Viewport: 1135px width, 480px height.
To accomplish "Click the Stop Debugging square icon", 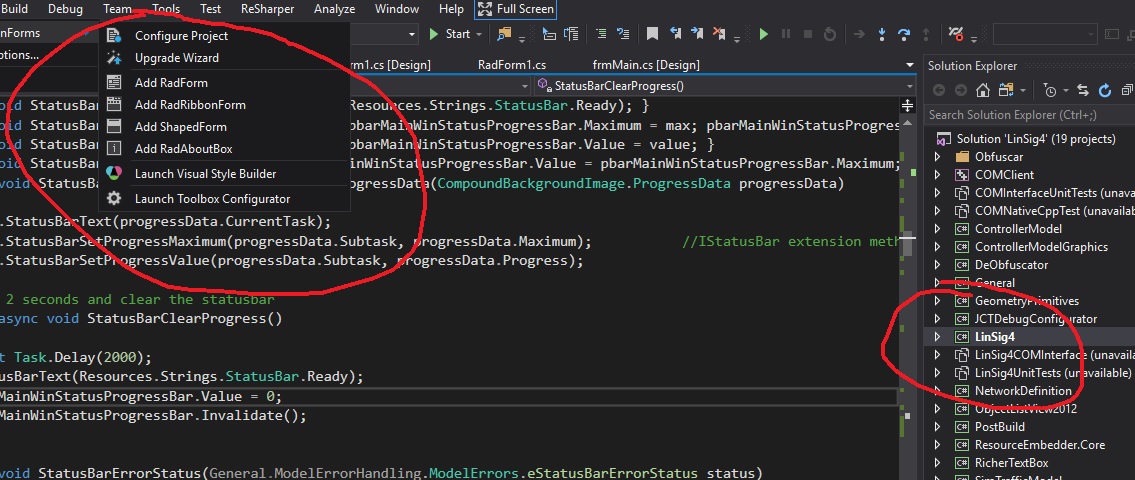I will [x=808, y=34].
